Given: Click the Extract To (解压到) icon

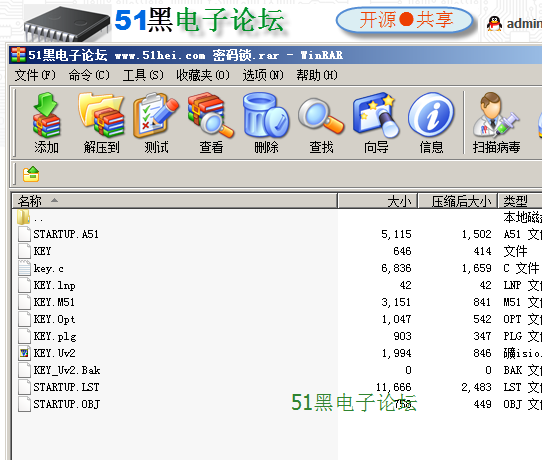Looking at the screenshot, I should point(101,123).
